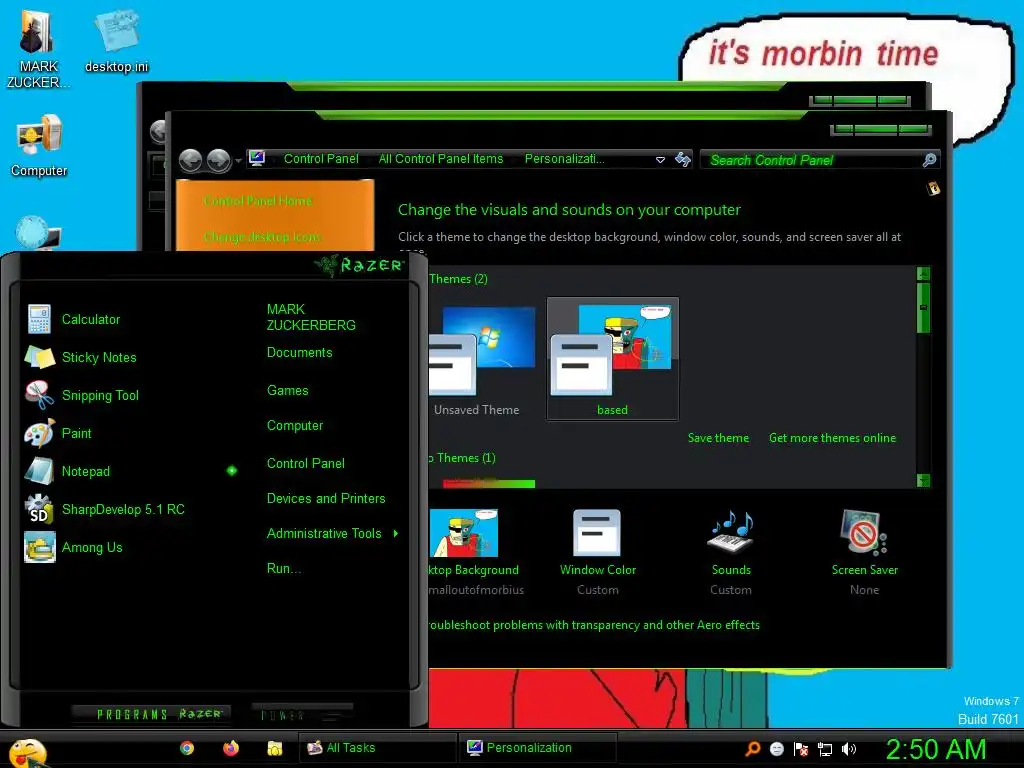
Task: Click the Save theme link
Action: click(x=718, y=438)
